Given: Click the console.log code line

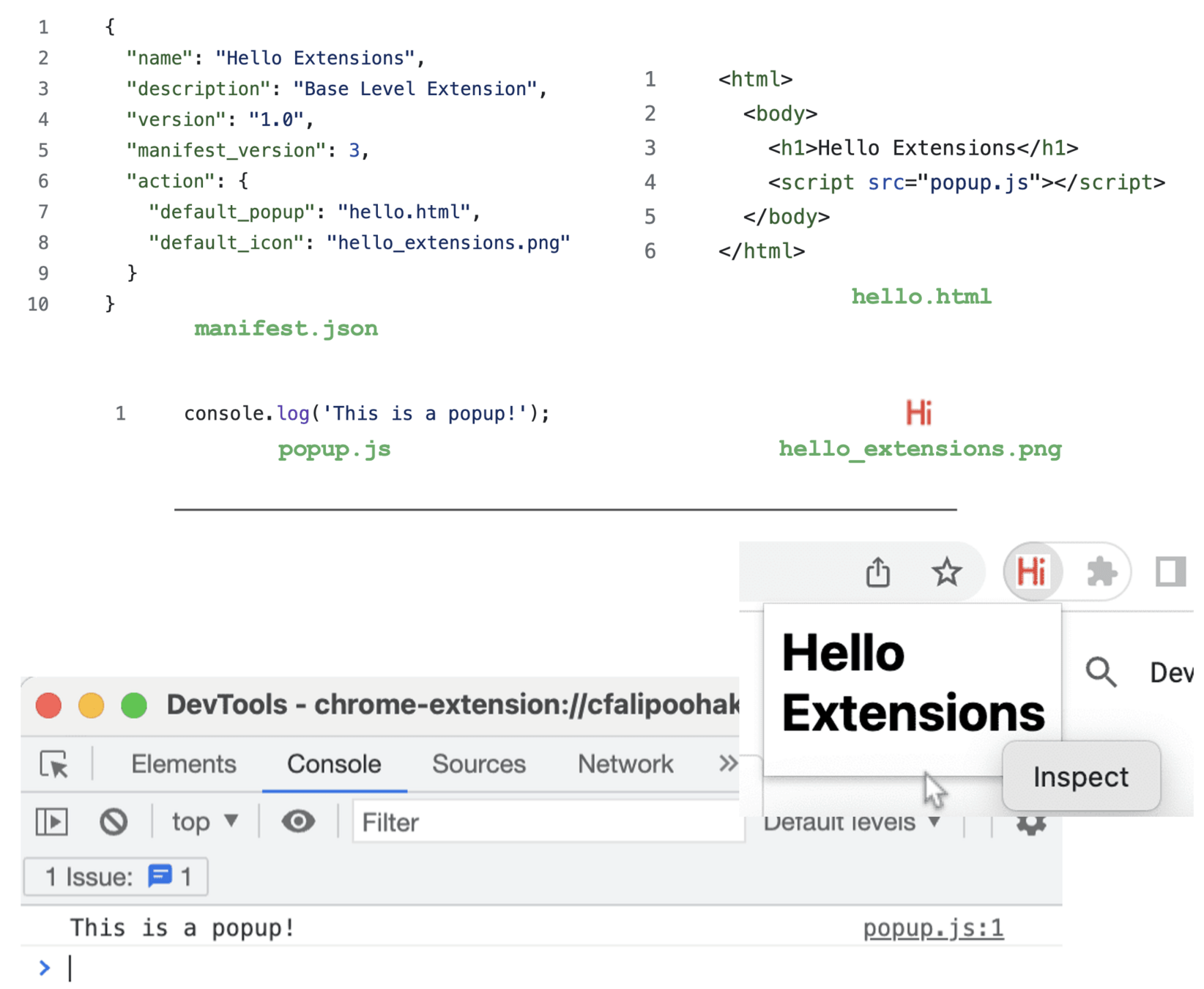Looking at the screenshot, I should 366,414.
